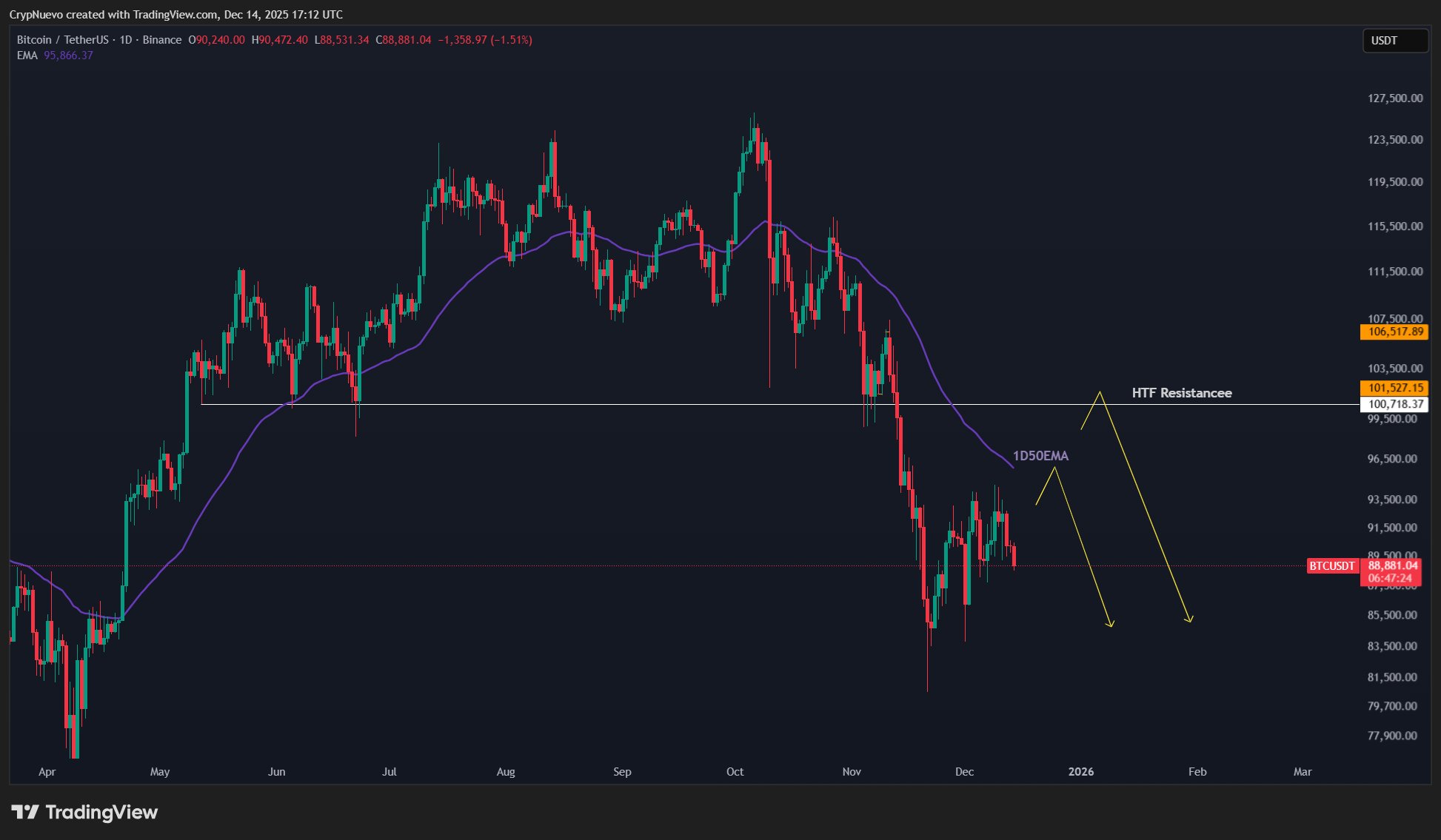This screenshot has height=840, width=1441.
Task: Click the 2026 label on time axis
Action: tap(1080, 771)
